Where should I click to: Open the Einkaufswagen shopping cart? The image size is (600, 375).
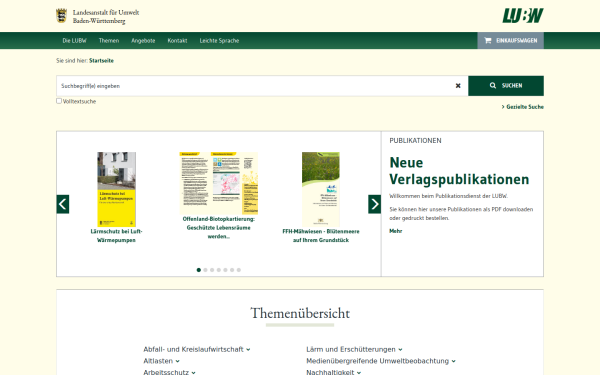510,41
